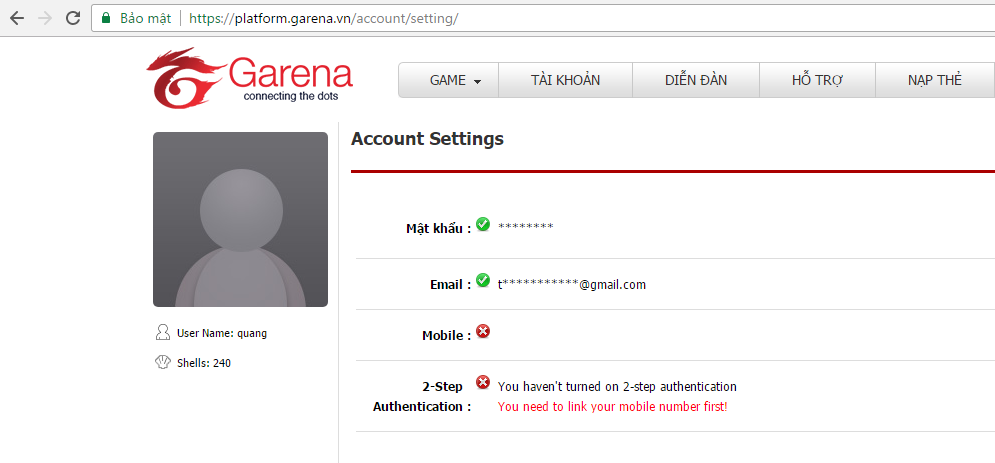The width and height of the screenshot is (995, 463).
Task: Click the user silhouette icon beside User Name
Action: 163,332
